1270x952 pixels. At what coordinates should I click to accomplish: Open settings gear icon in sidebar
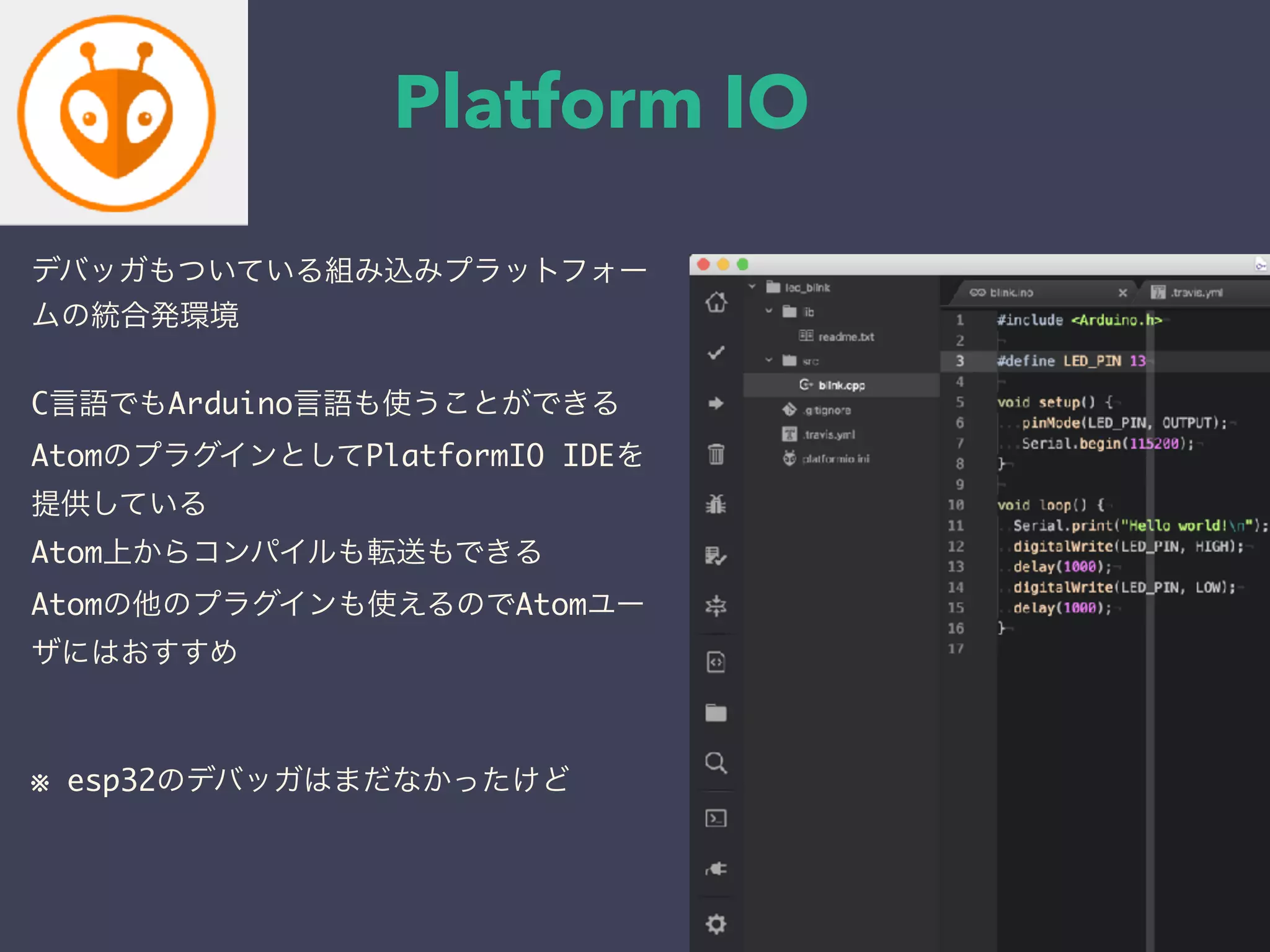(716, 924)
